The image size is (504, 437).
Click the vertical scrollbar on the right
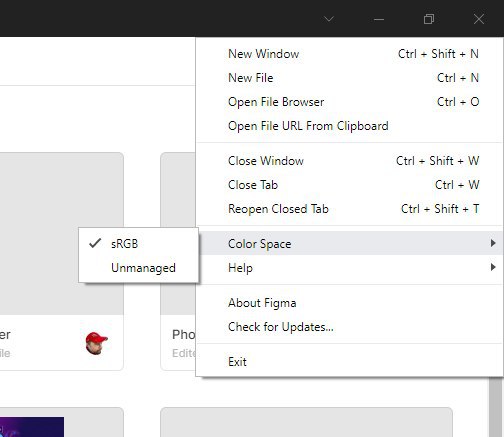pyautogui.click(x=495, y=407)
